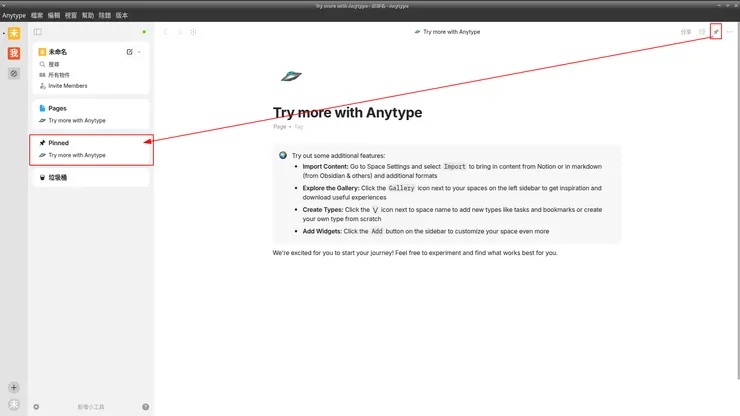Click the globe emoji in the callout

coord(283,155)
